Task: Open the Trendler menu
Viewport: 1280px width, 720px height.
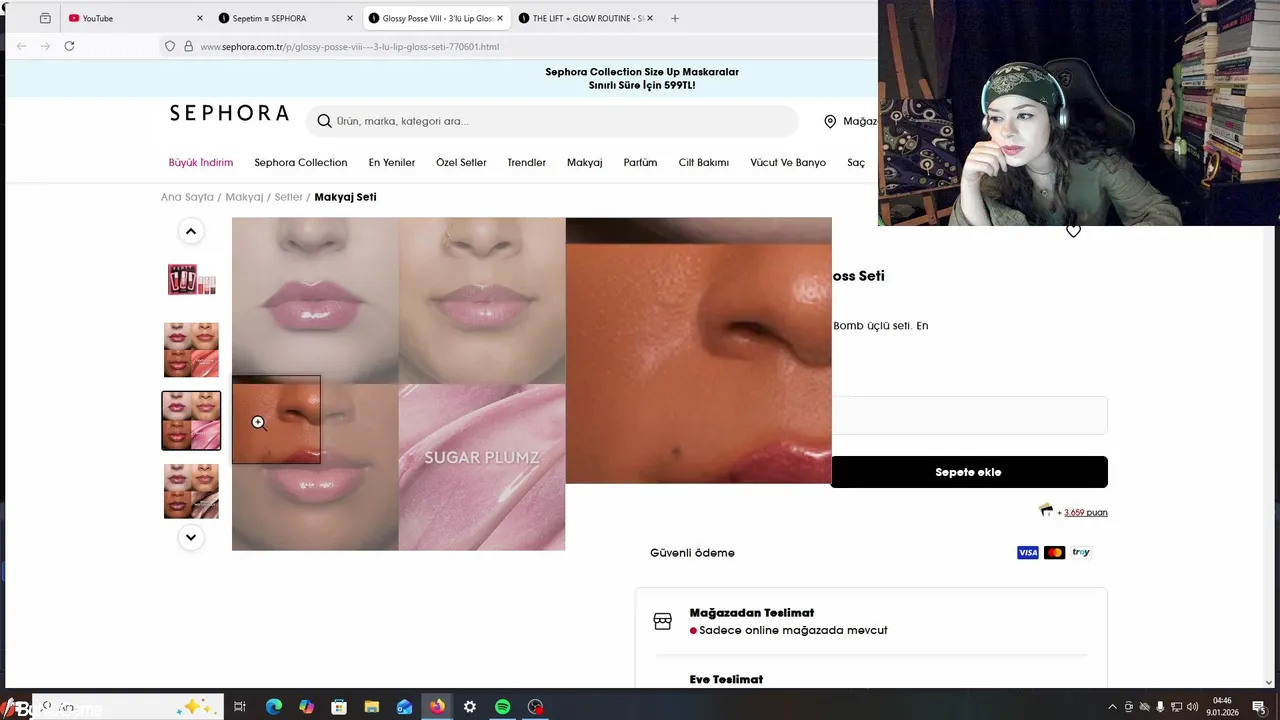Action: coord(527,162)
